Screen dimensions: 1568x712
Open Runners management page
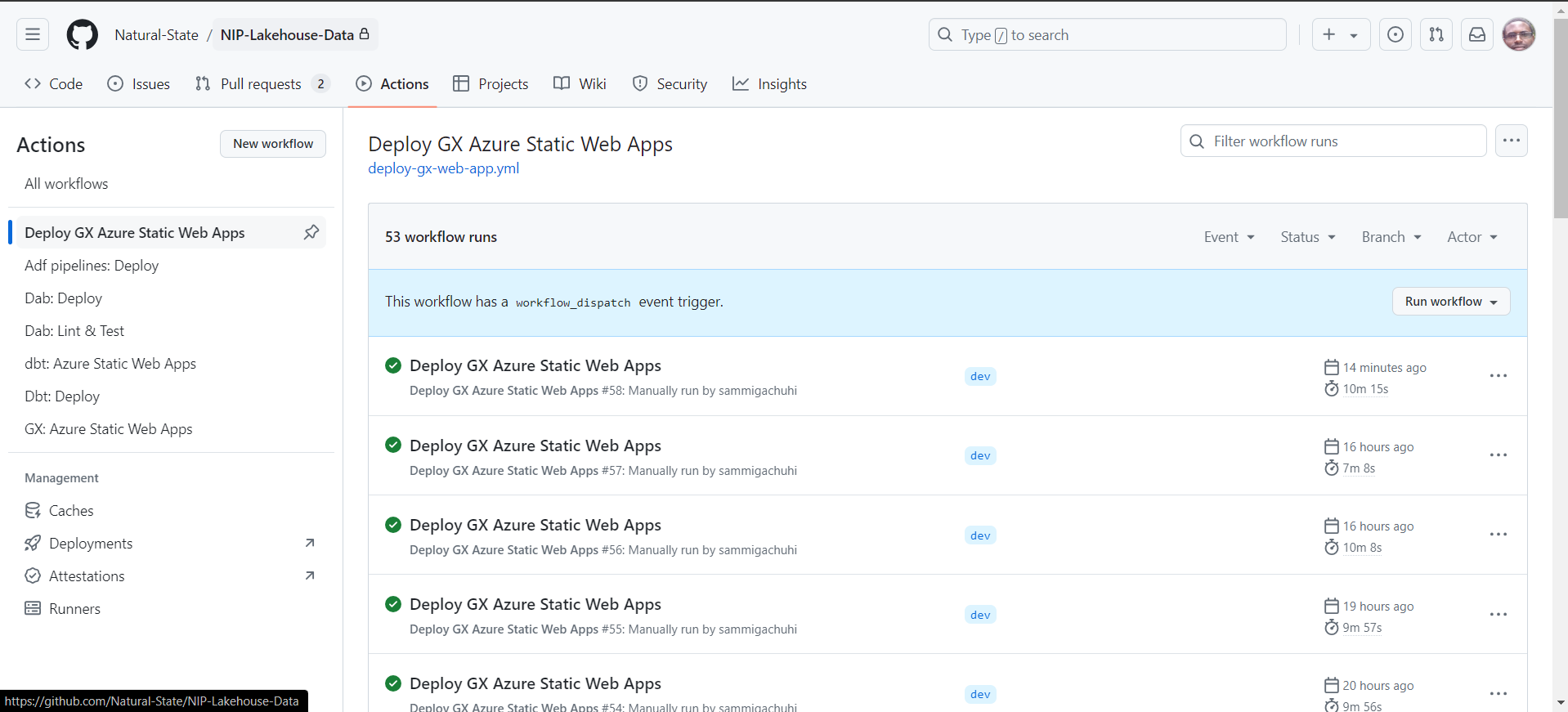(171, 608)
